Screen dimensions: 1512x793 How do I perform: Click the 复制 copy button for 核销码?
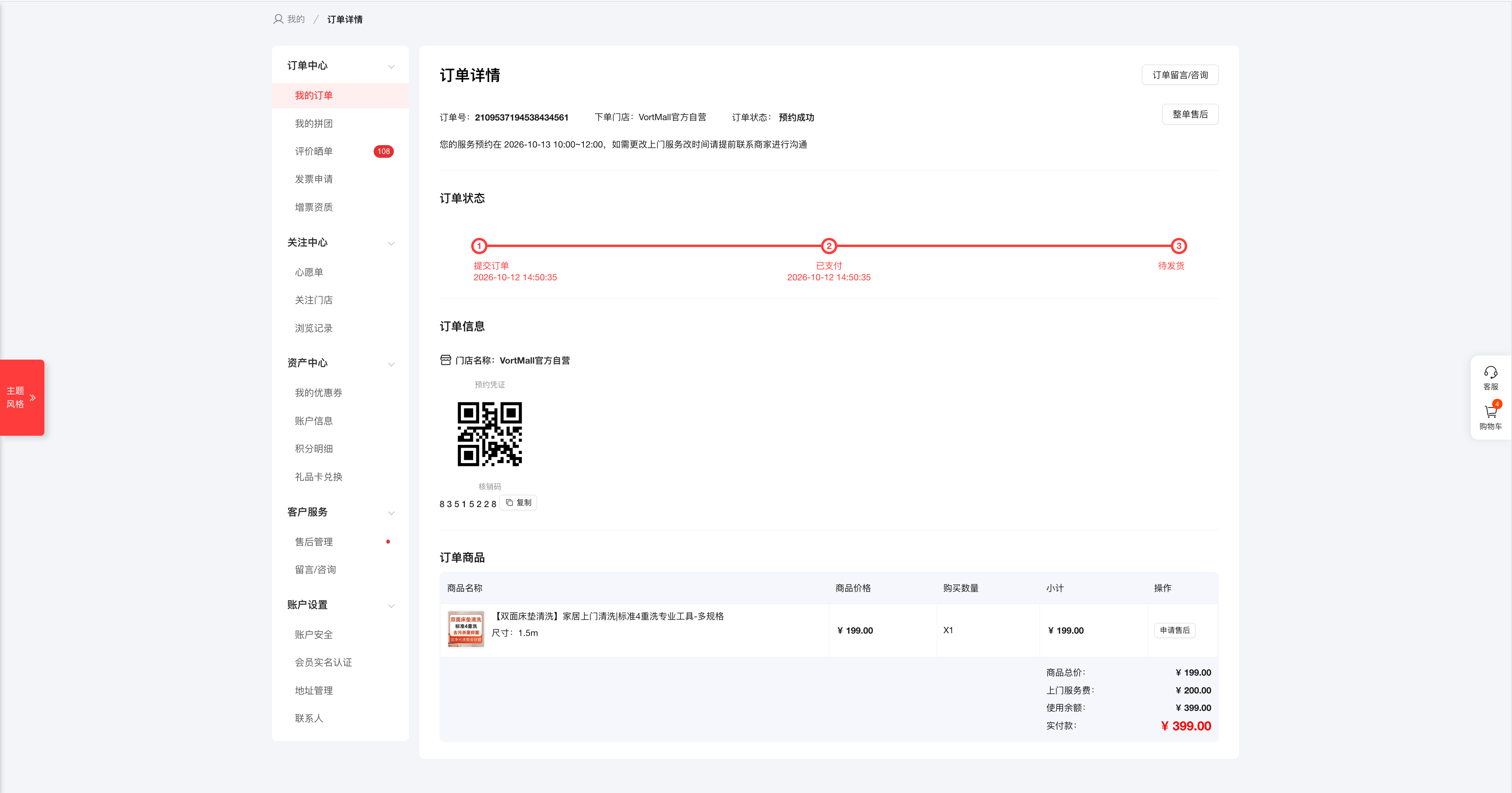click(518, 503)
